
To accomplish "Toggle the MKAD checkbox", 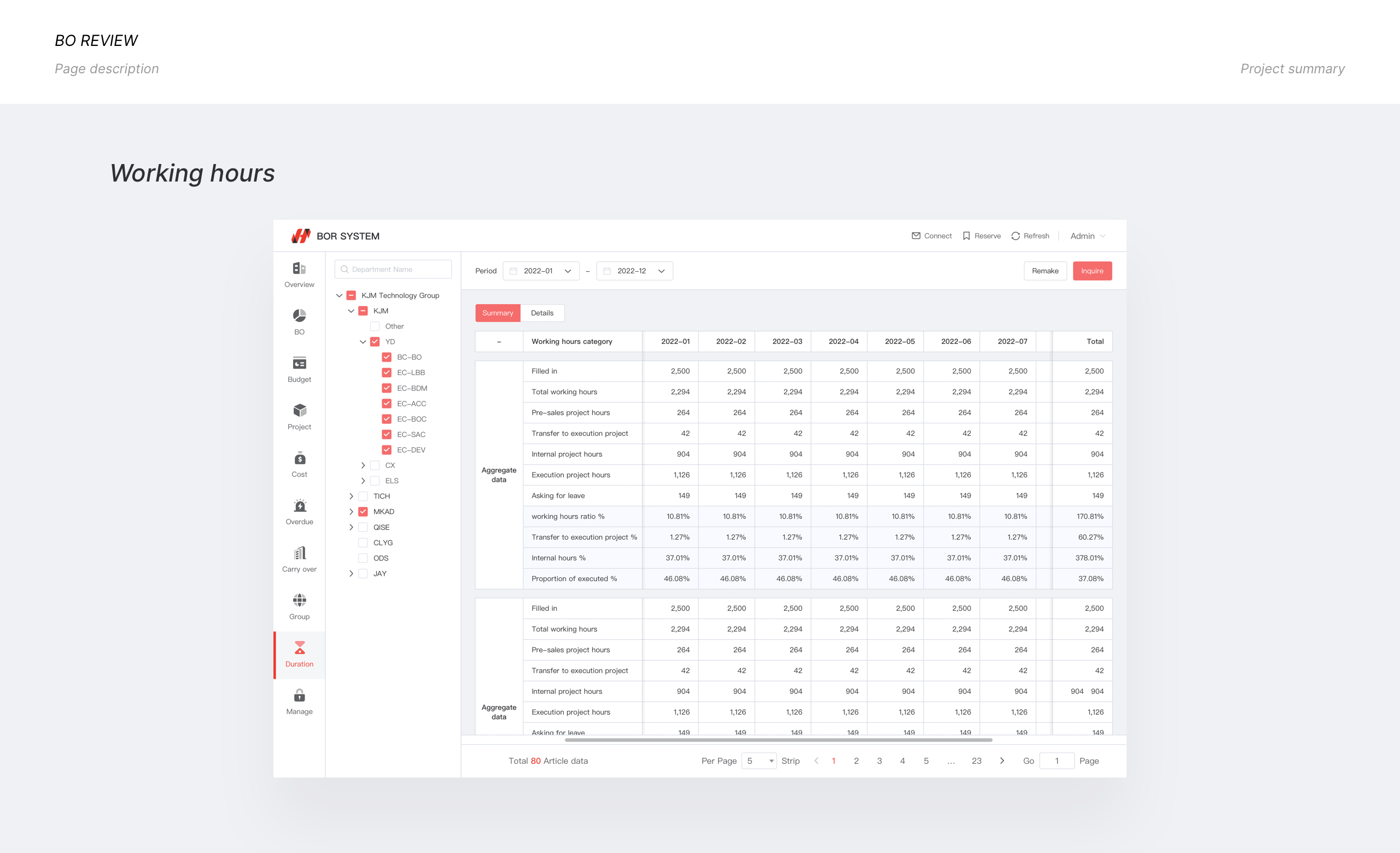I will (363, 512).
